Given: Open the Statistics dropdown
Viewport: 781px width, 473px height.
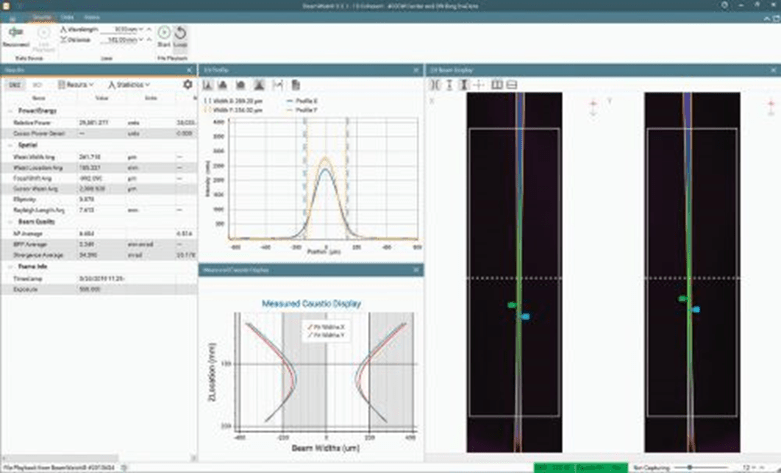Looking at the screenshot, I should click(x=126, y=85).
